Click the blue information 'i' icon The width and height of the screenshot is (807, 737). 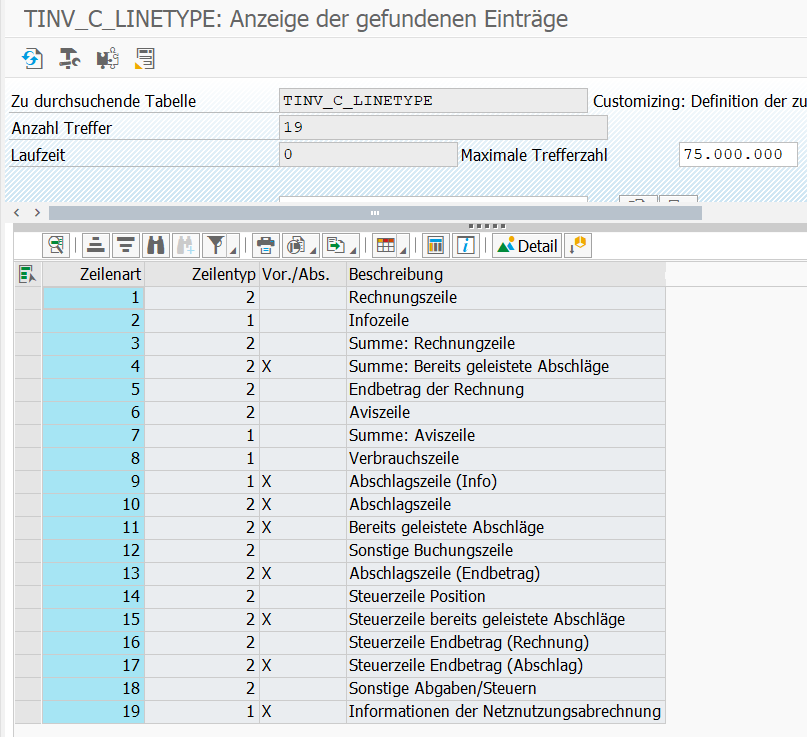[465, 245]
